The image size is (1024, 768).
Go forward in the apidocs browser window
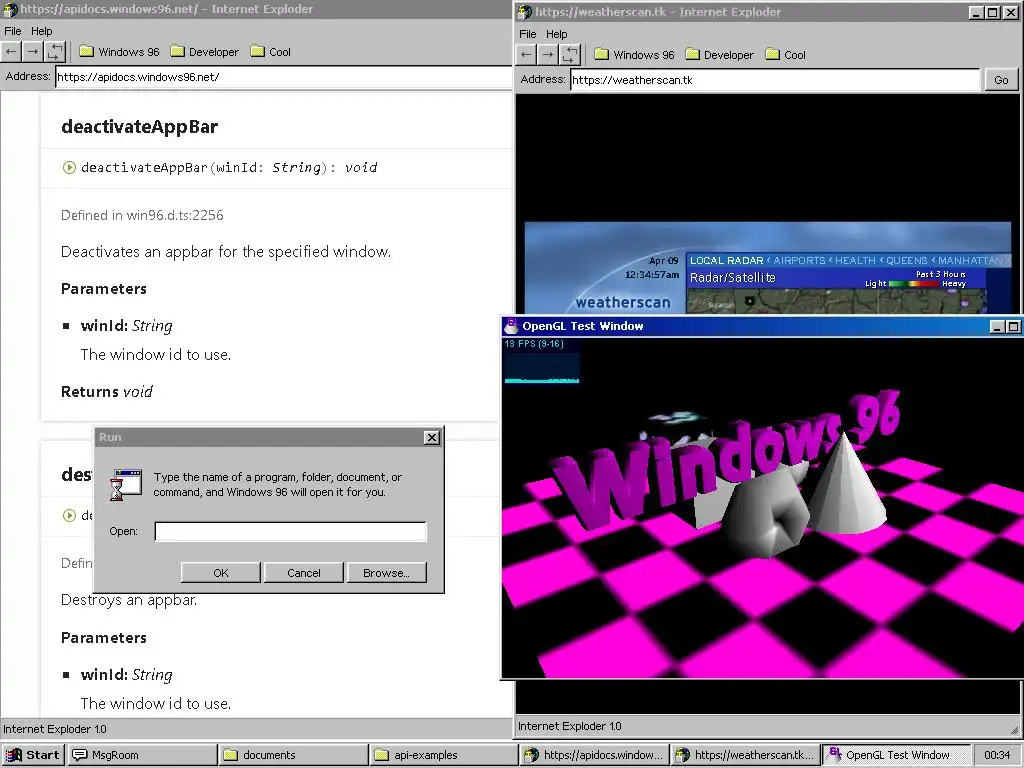pos(33,52)
